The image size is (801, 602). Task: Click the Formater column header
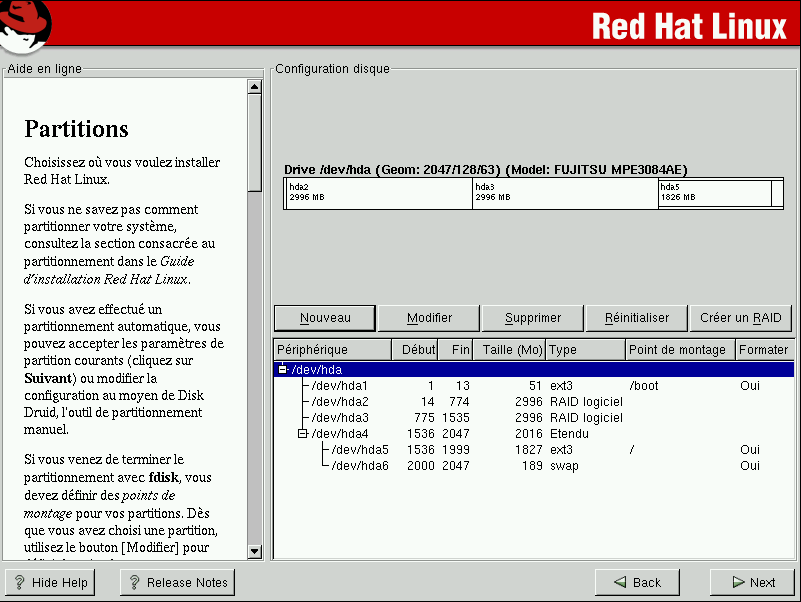click(765, 350)
